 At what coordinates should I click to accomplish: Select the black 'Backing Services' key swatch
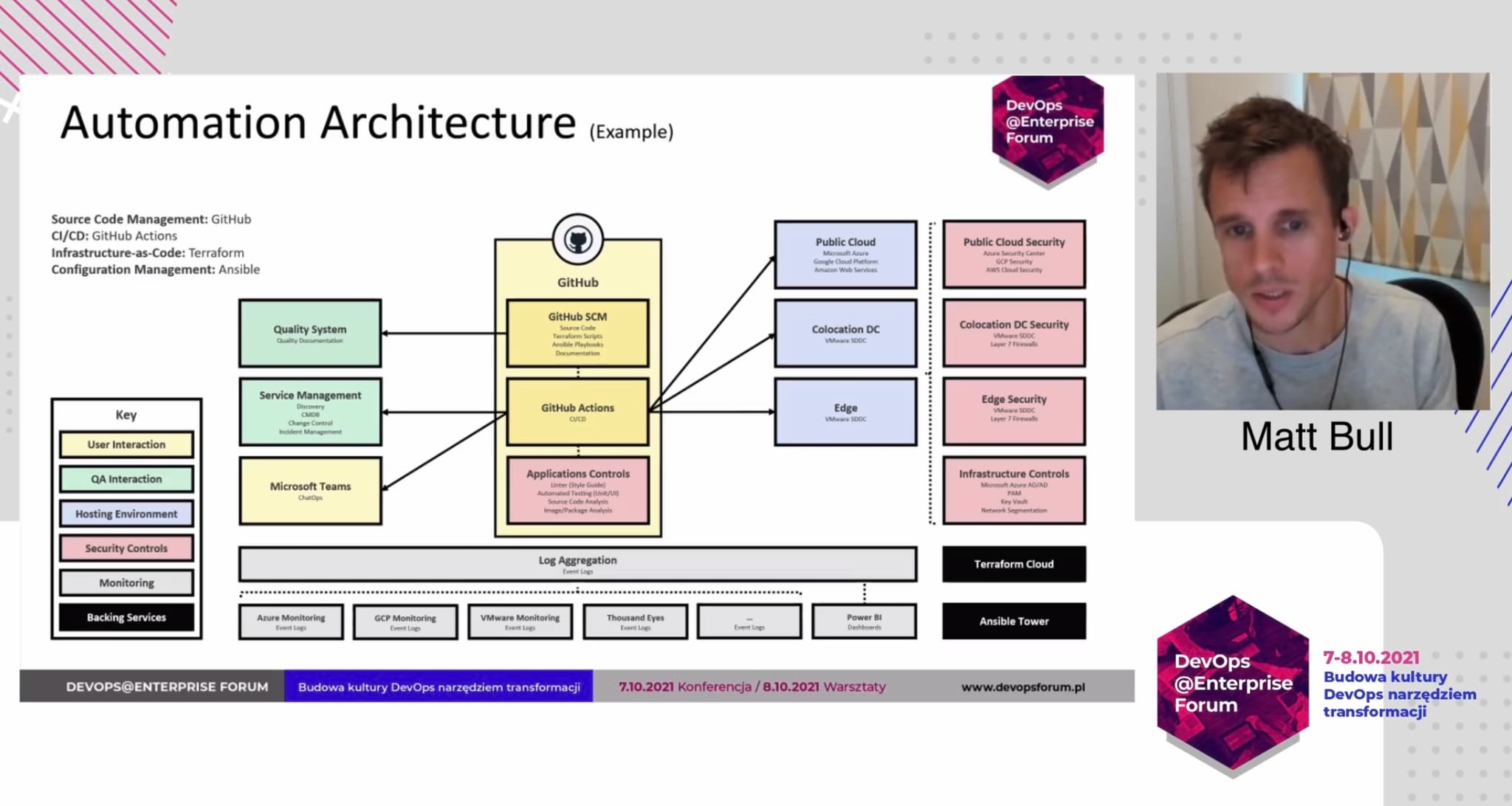(x=126, y=617)
